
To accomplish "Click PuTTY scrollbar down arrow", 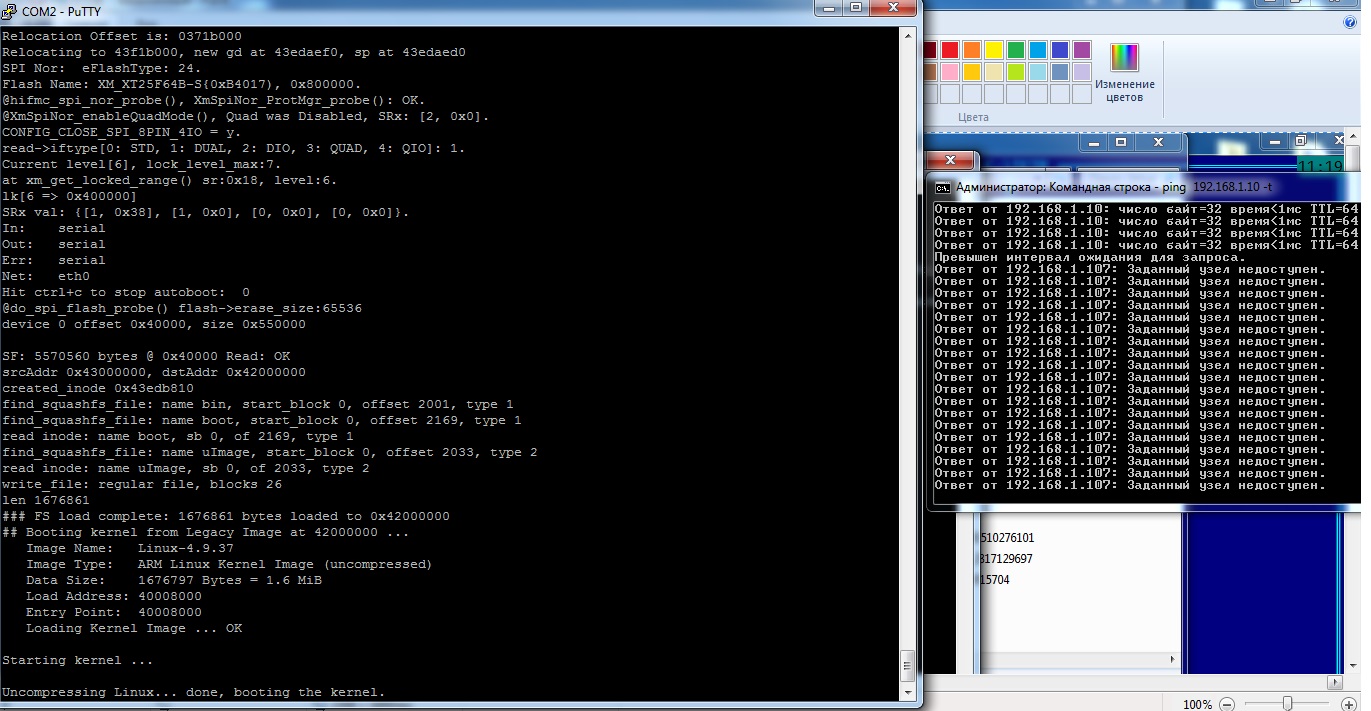I will click(x=908, y=692).
